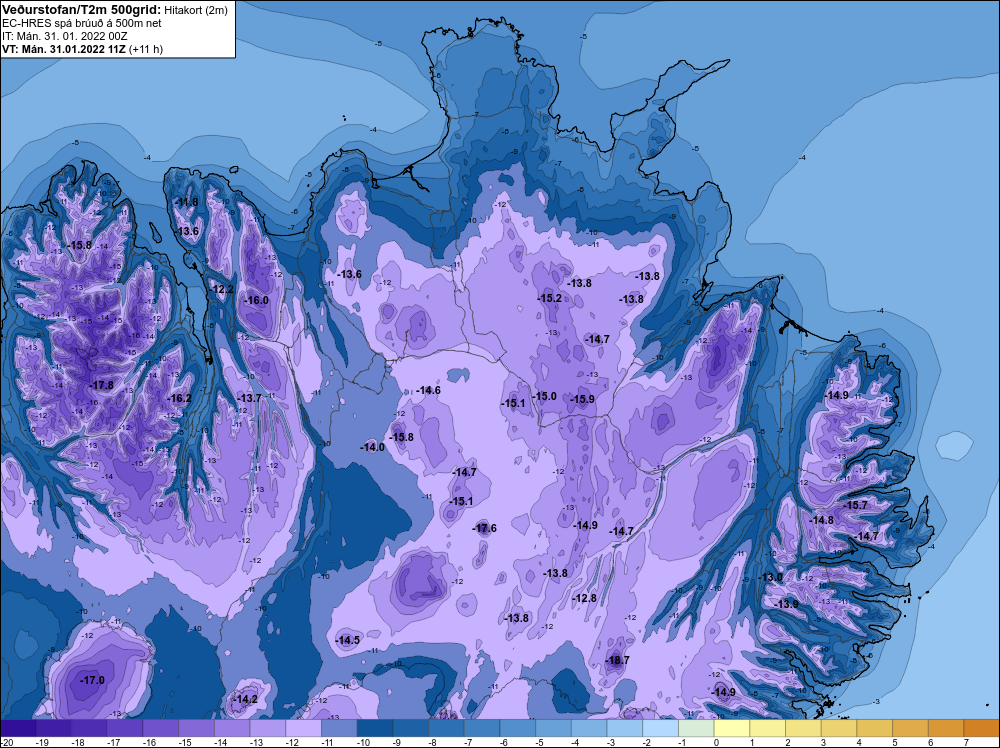Click the -15.2 temperature value
The image size is (1000, 748).
(549, 298)
